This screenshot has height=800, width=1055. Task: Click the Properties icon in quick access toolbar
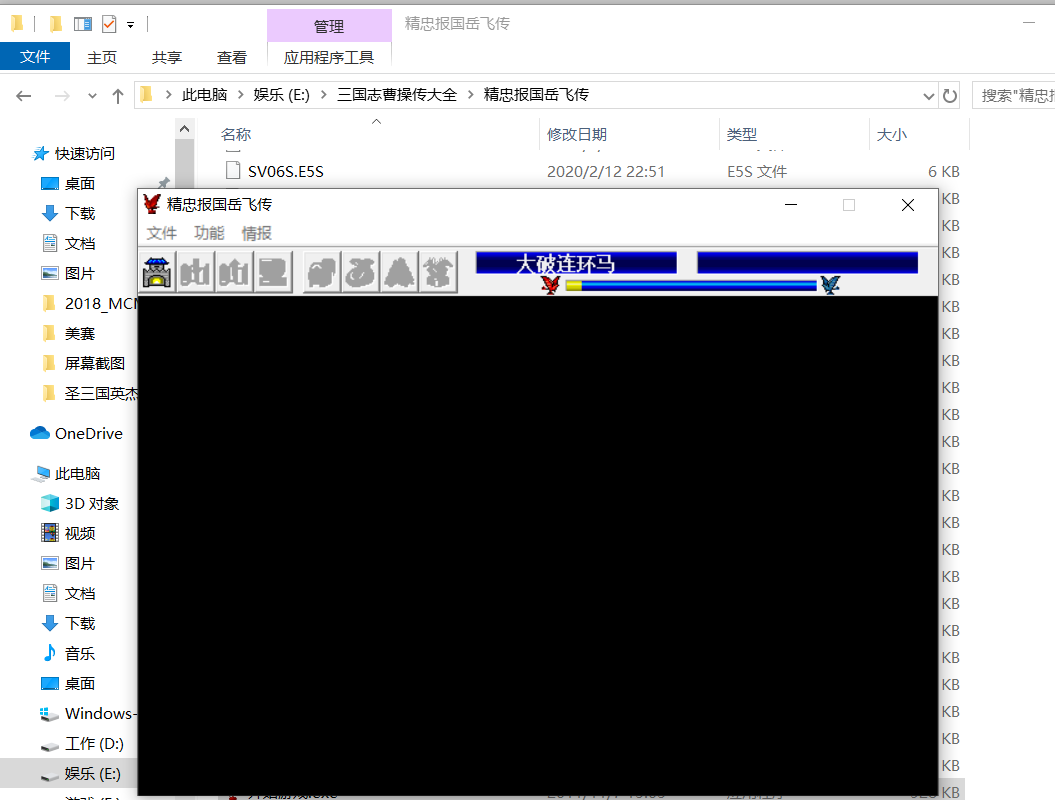(x=83, y=25)
